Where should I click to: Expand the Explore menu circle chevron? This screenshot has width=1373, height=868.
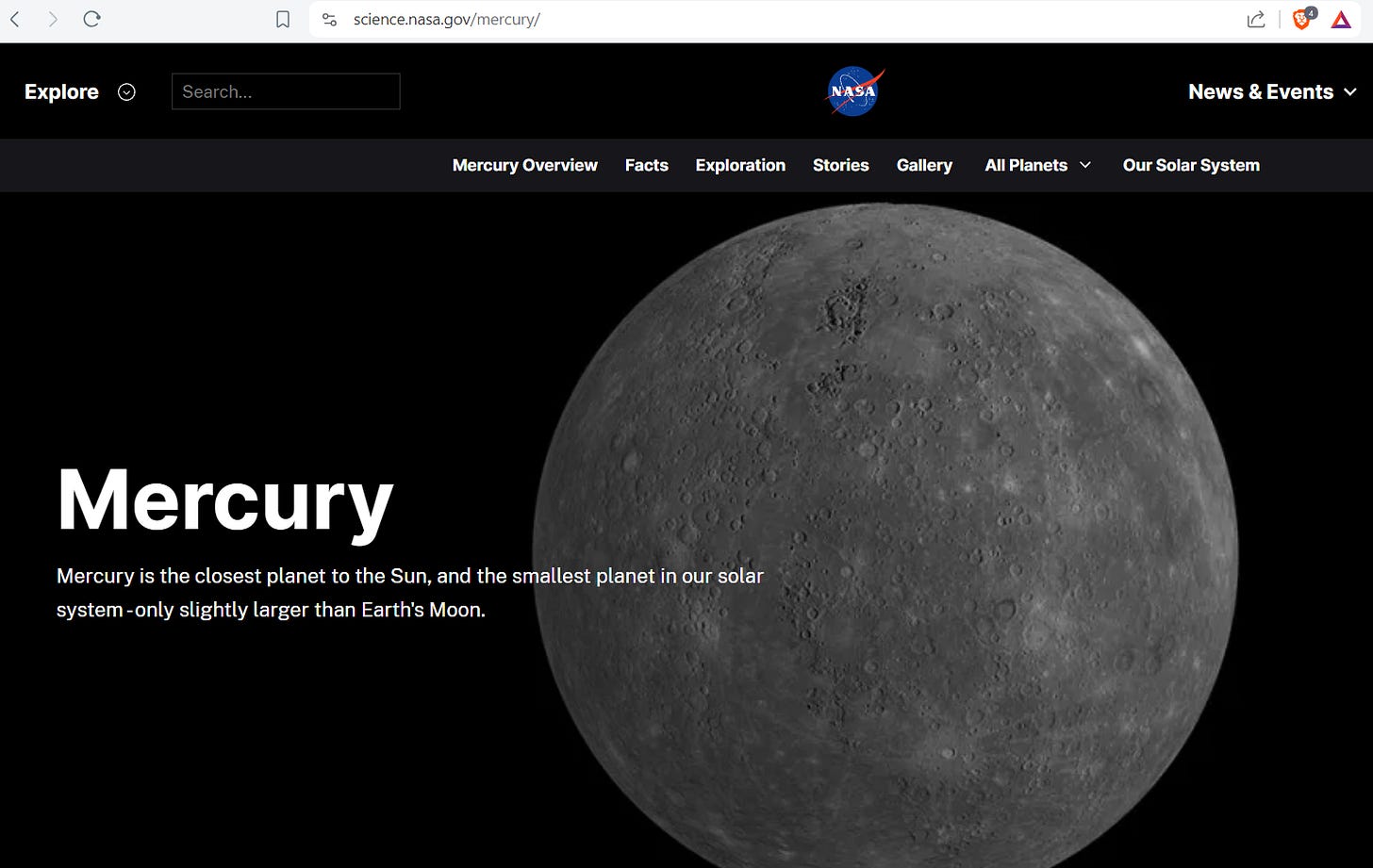(126, 91)
